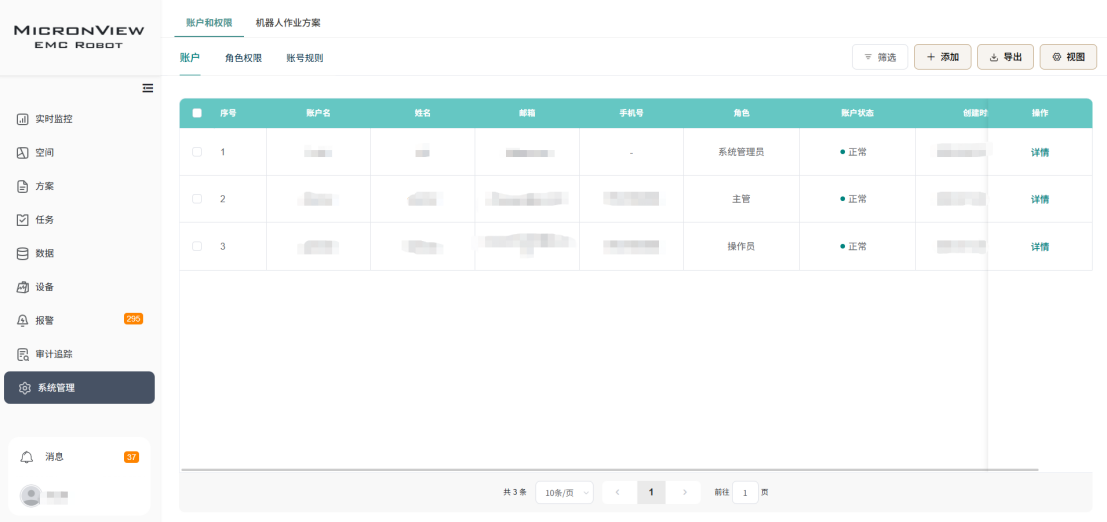
Task: Open the Space (空间) sidebar icon
Action: pyautogui.click(x=22, y=153)
